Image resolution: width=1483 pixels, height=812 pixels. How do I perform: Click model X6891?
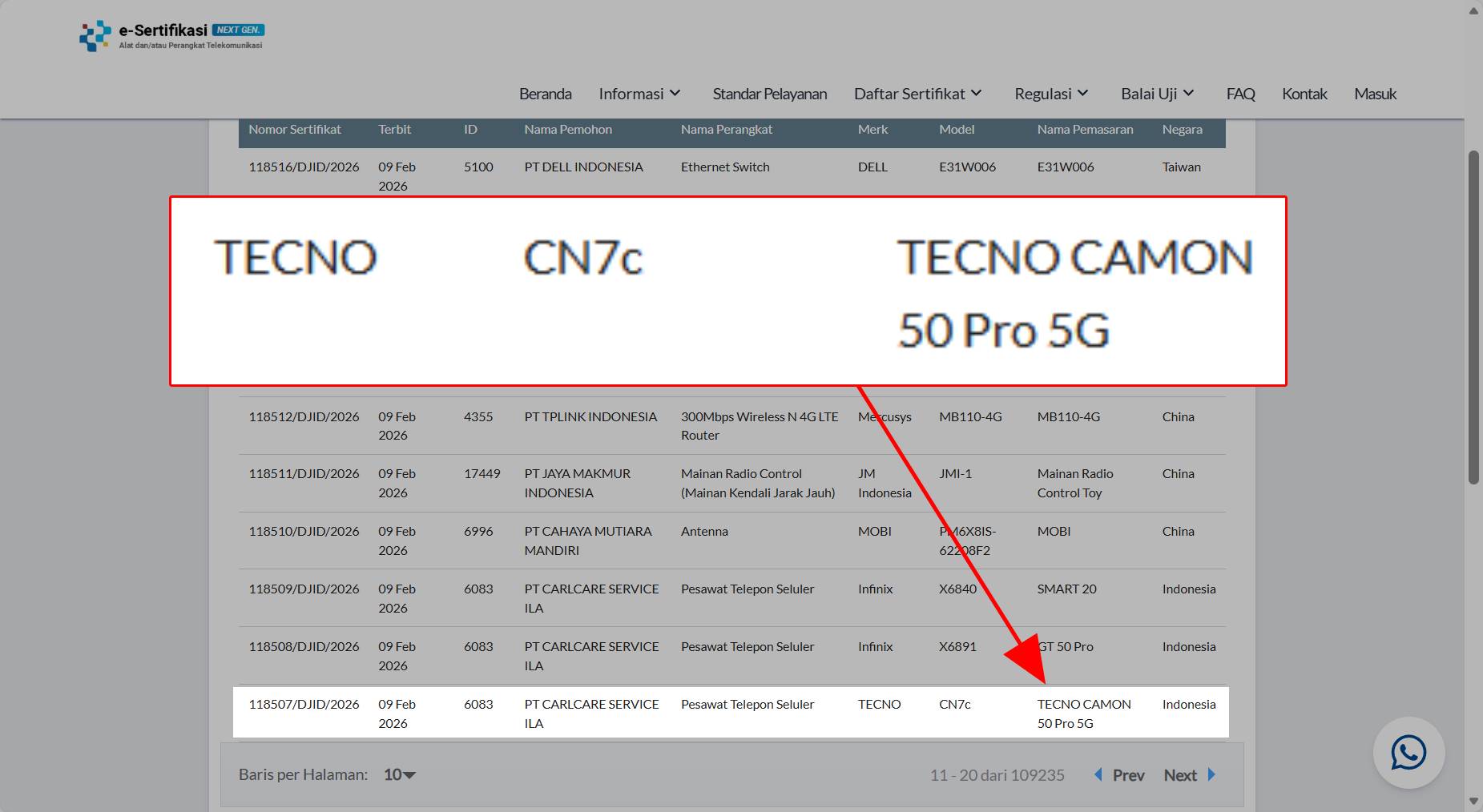[x=957, y=646]
